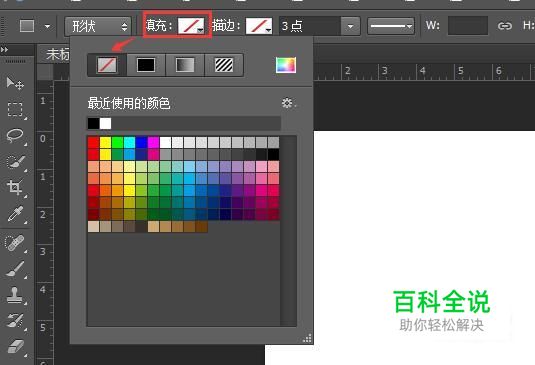Image resolution: width=535 pixels, height=365 pixels.
Task: Select the Move tool
Action: click(x=15, y=83)
